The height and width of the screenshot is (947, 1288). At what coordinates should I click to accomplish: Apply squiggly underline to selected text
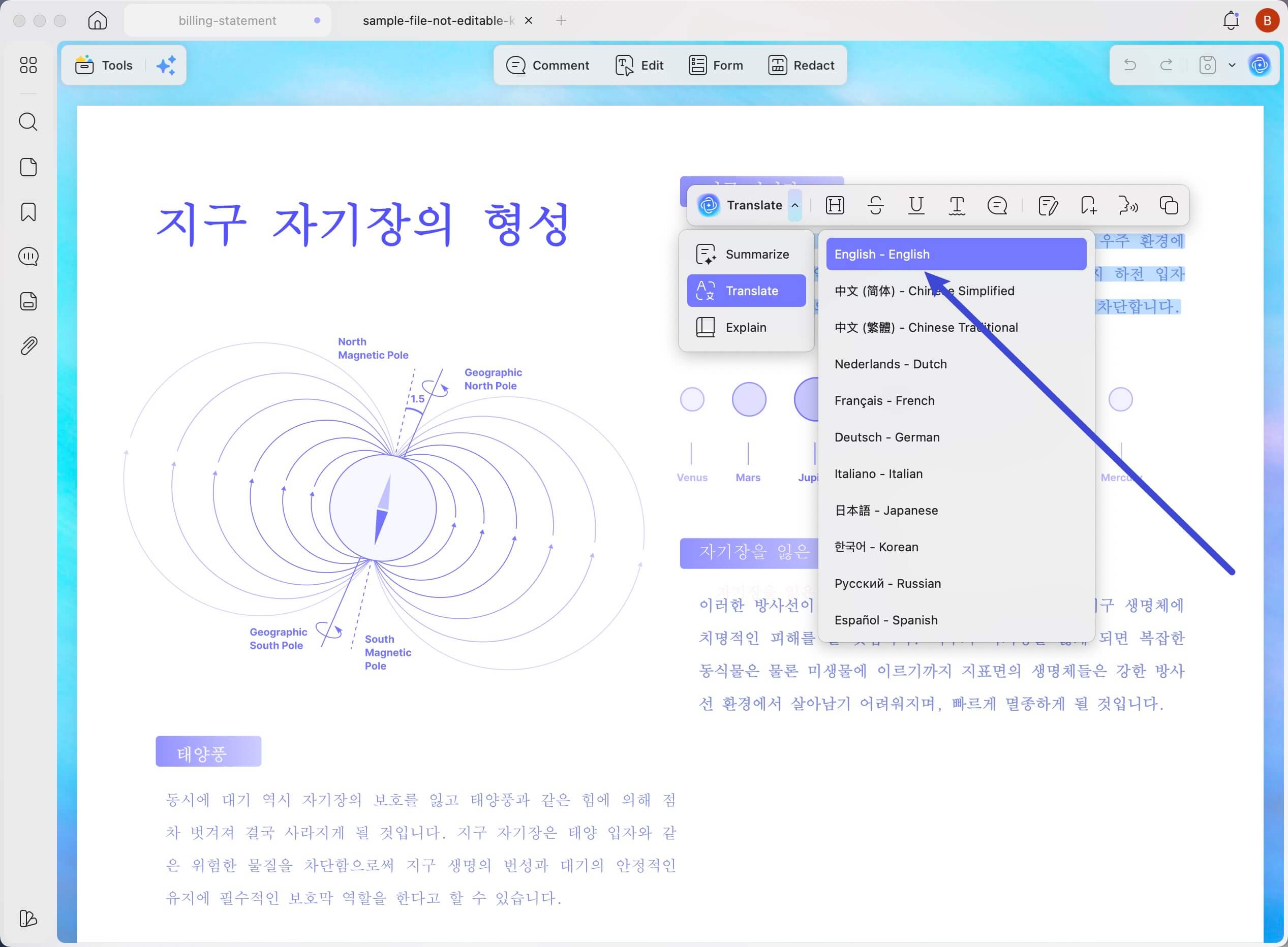coord(957,205)
